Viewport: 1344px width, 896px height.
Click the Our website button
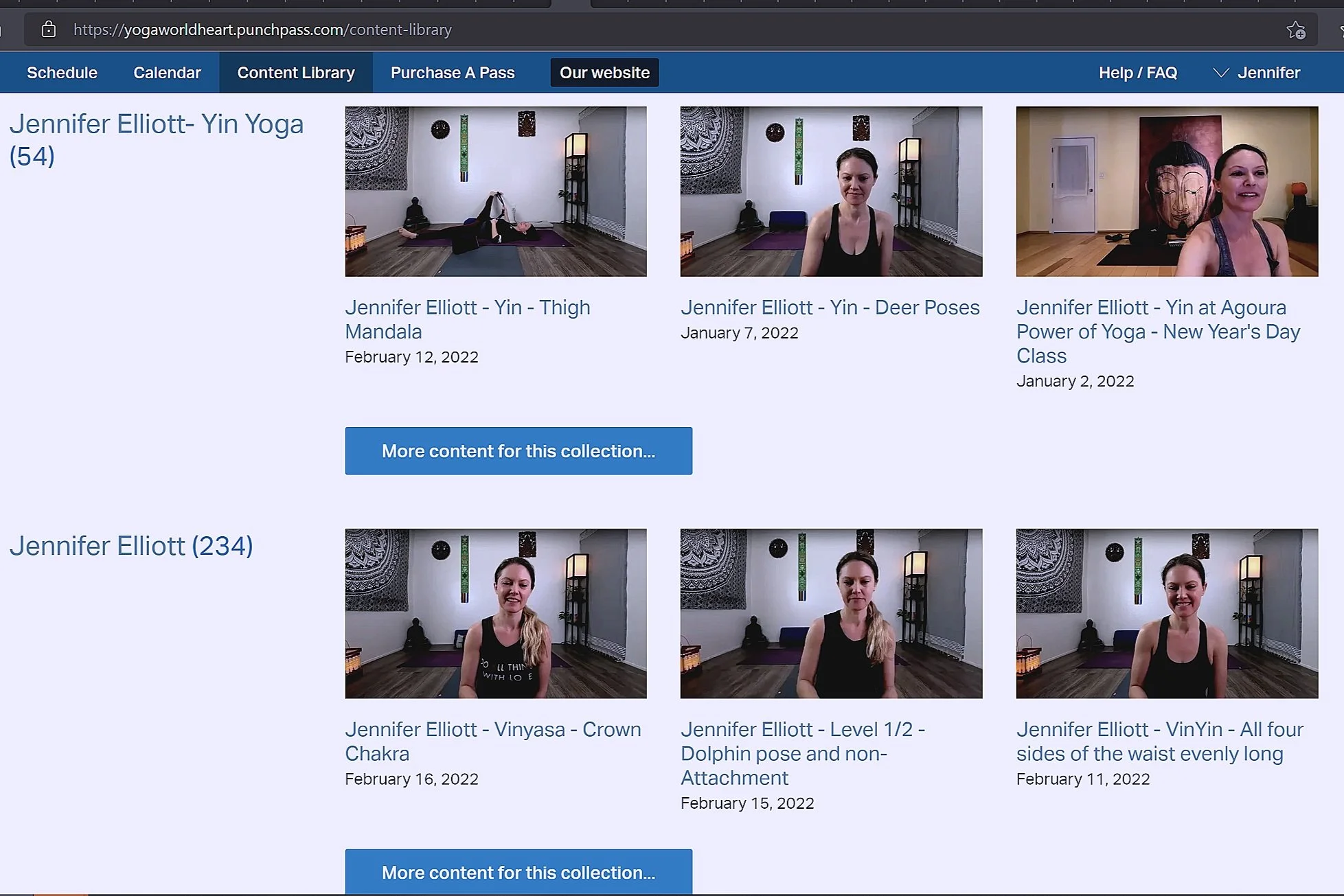coord(604,73)
